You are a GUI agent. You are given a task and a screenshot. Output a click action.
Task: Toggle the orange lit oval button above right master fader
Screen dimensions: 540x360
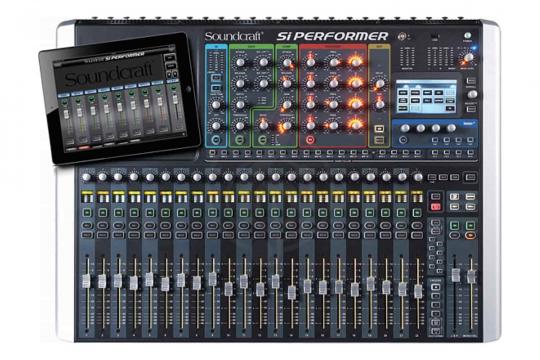(470, 235)
